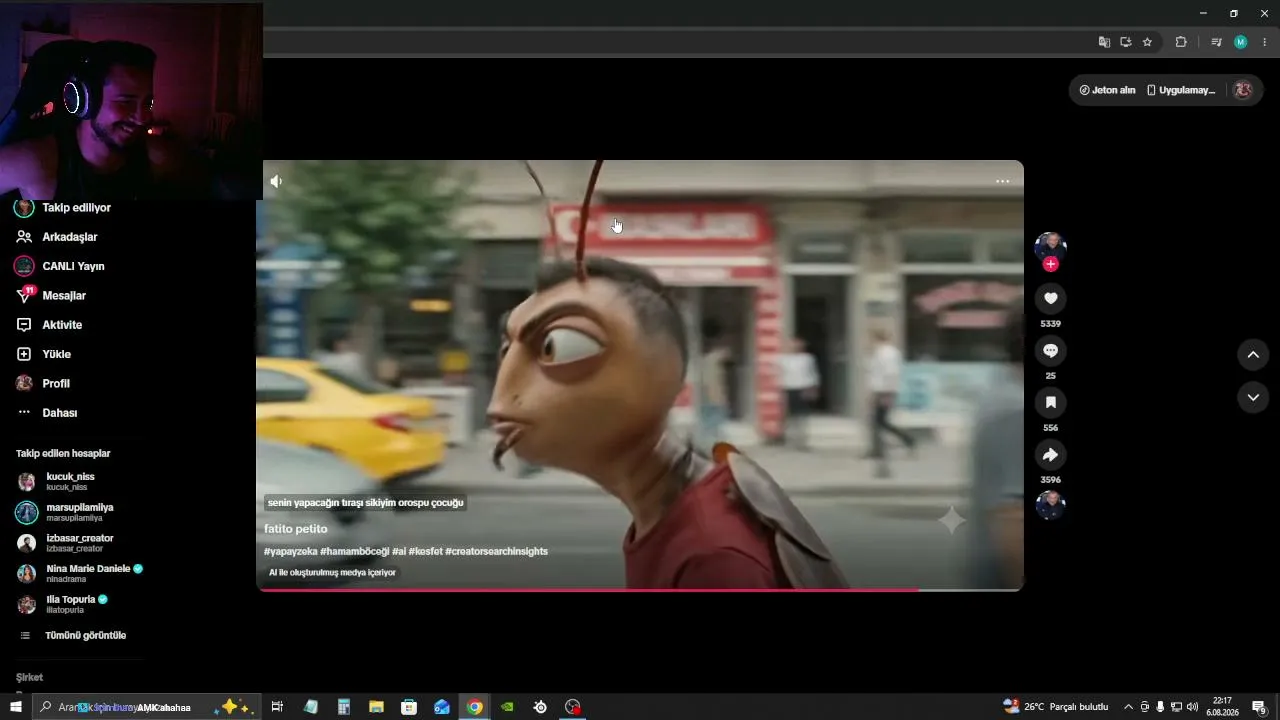Open the video creator's profile avatar
The height and width of the screenshot is (720, 1280).
(1050, 247)
